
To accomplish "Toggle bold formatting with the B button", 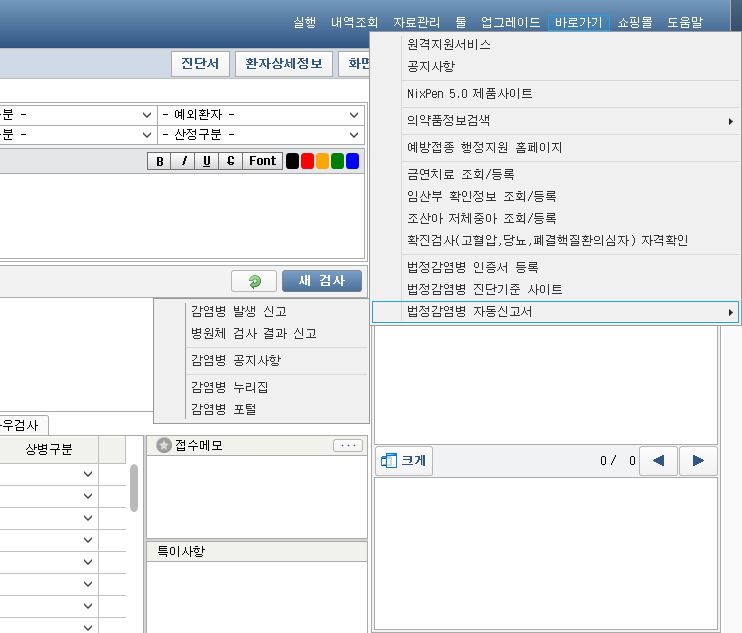I will click(x=159, y=161).
